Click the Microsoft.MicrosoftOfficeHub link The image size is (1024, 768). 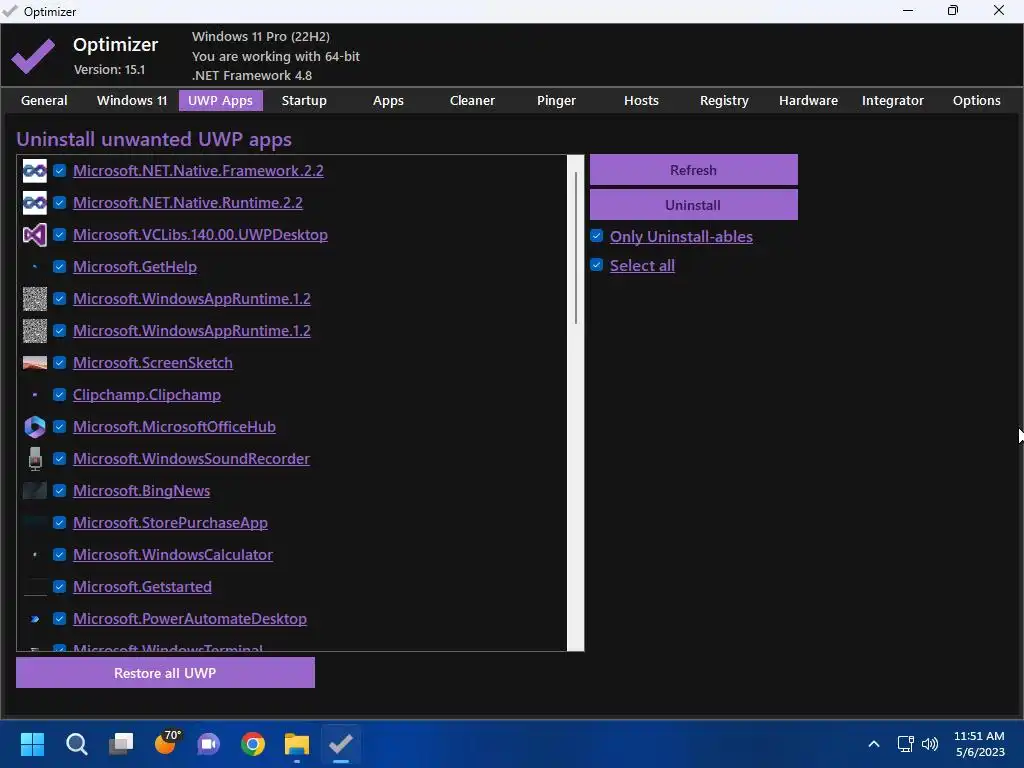[174, 426]
